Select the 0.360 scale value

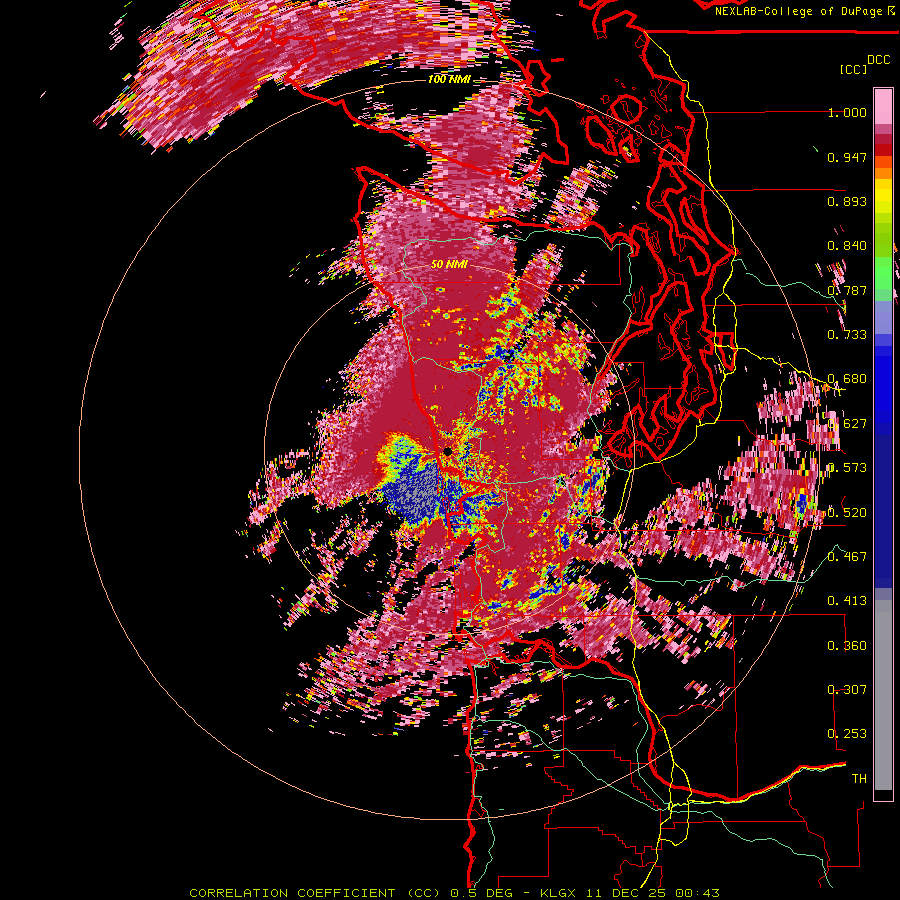(x=847, y=646)
